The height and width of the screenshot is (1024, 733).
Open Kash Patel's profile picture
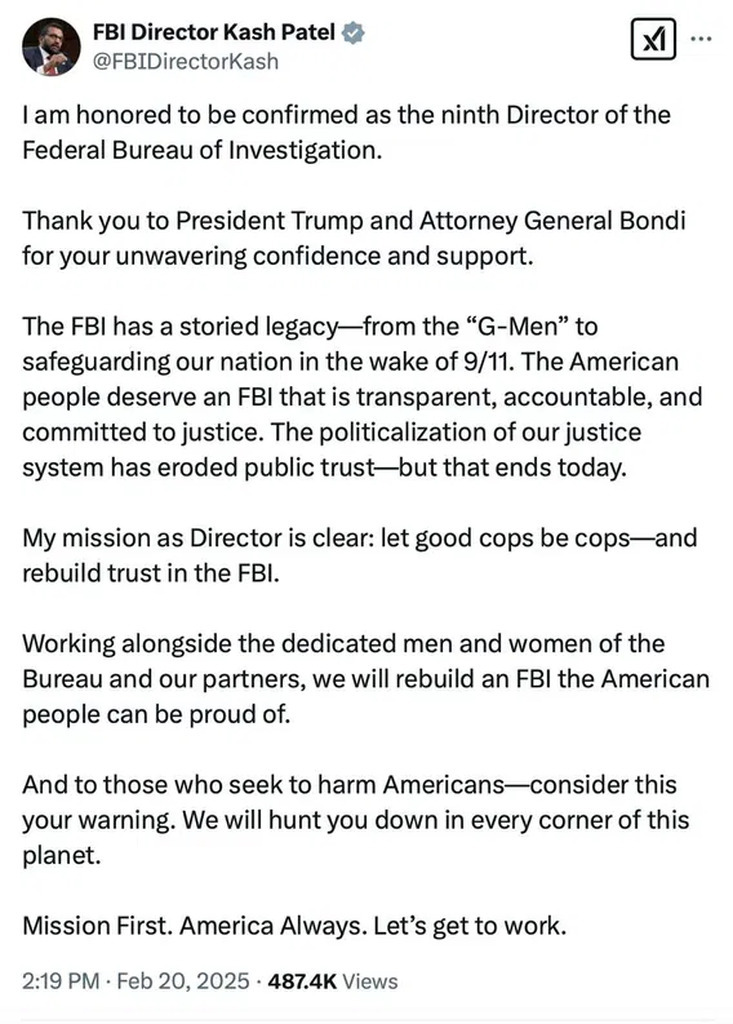(49, 46)
